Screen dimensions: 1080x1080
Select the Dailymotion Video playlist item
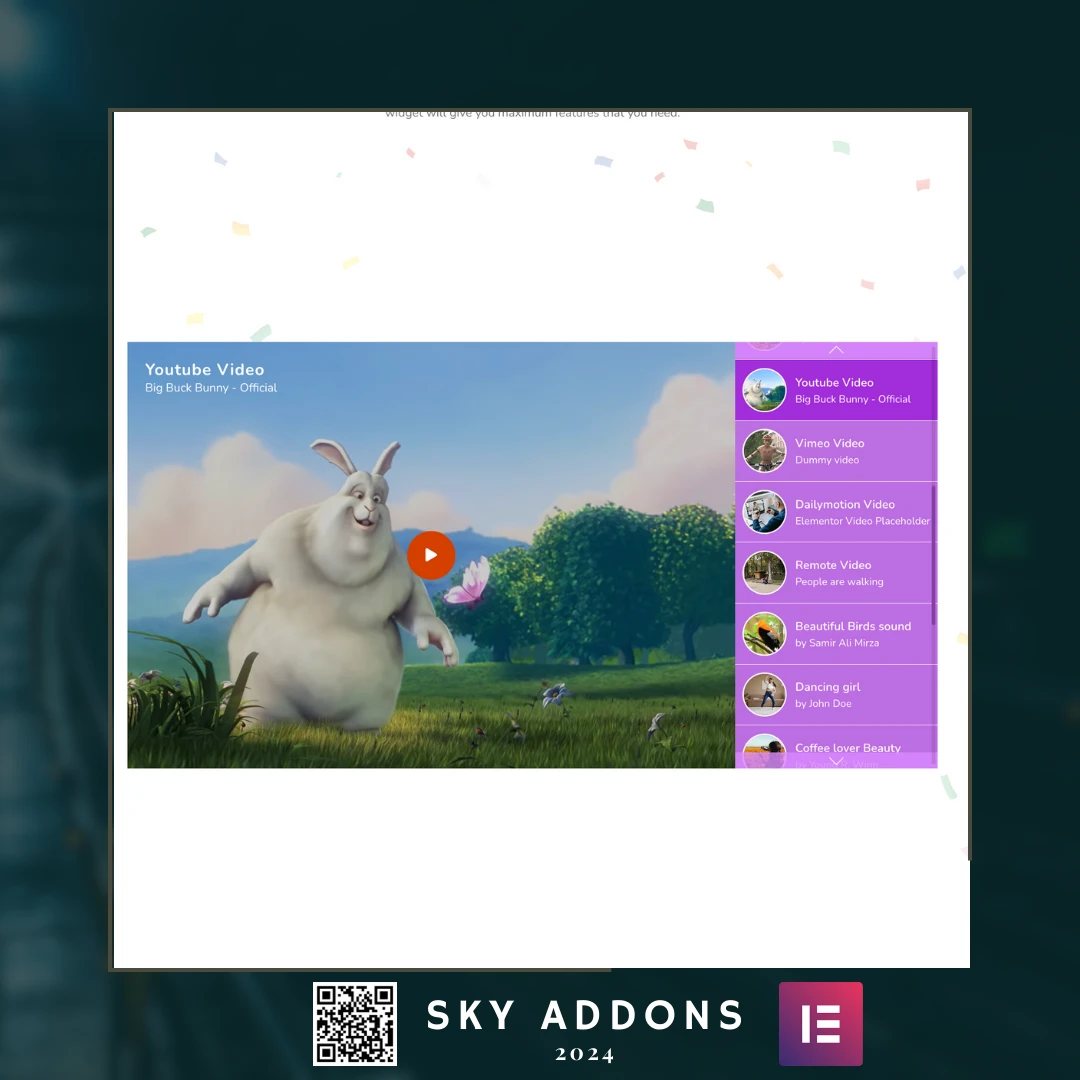pyautogui.click(x=835, y=512)
